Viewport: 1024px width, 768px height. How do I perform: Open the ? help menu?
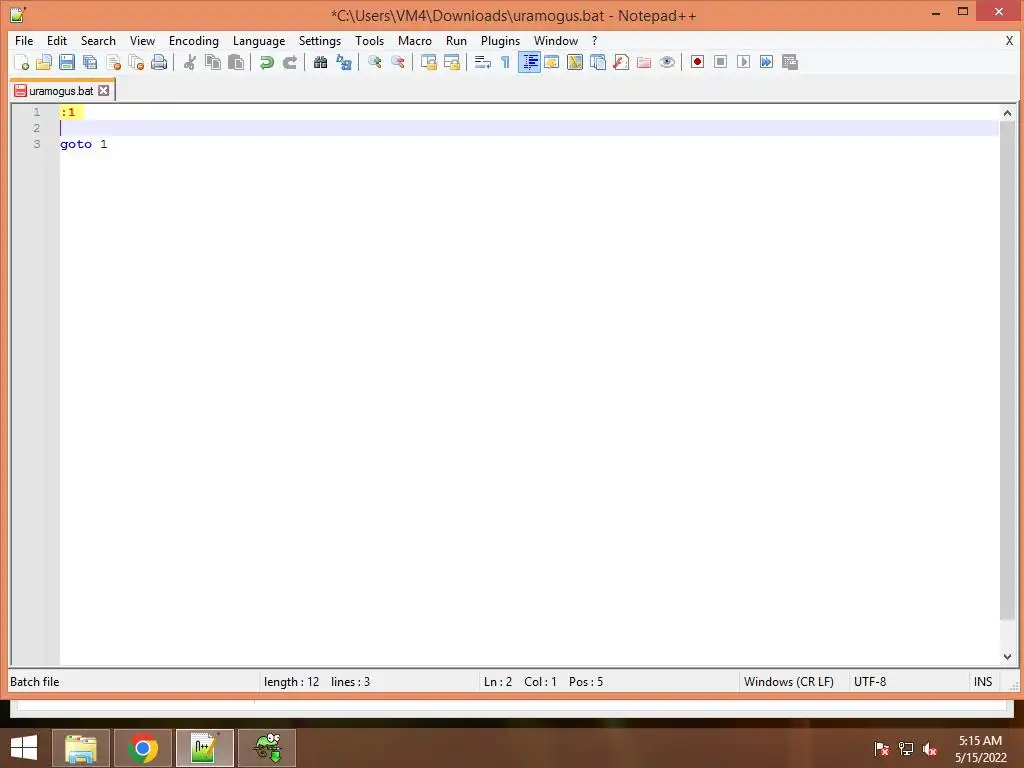(x=594, y=40)
